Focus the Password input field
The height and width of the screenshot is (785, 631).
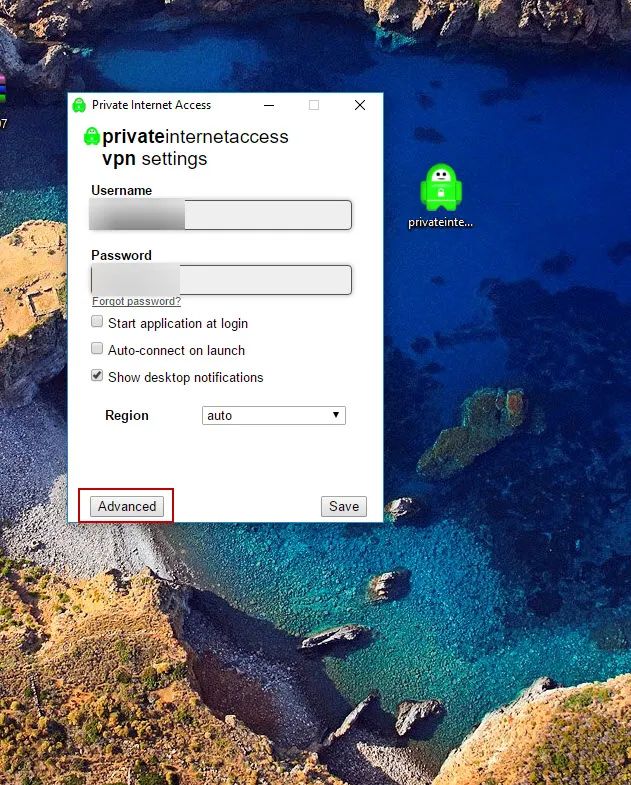(x=221, y=280)
